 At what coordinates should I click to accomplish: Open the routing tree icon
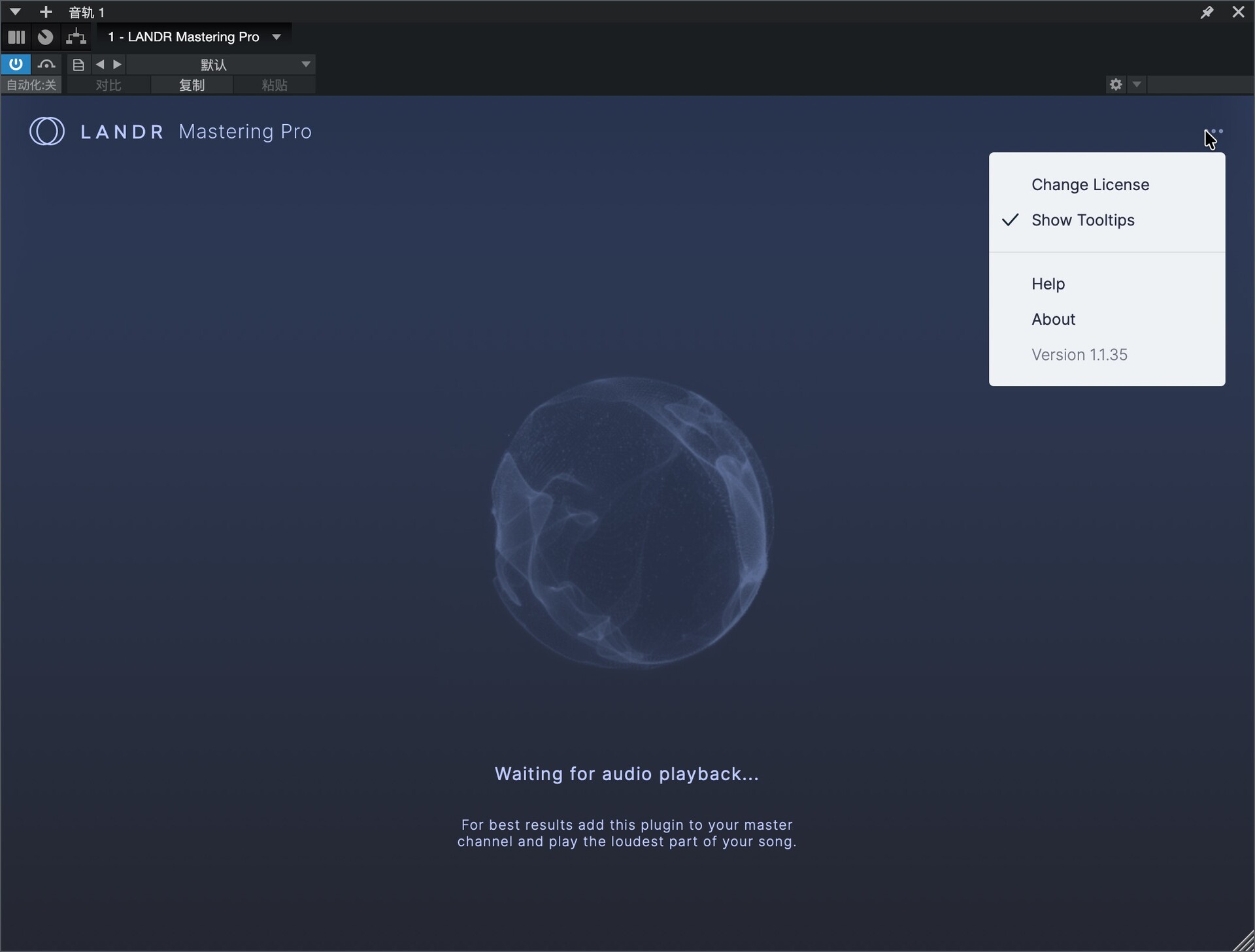pyautogui.click(x=76, y=37)
